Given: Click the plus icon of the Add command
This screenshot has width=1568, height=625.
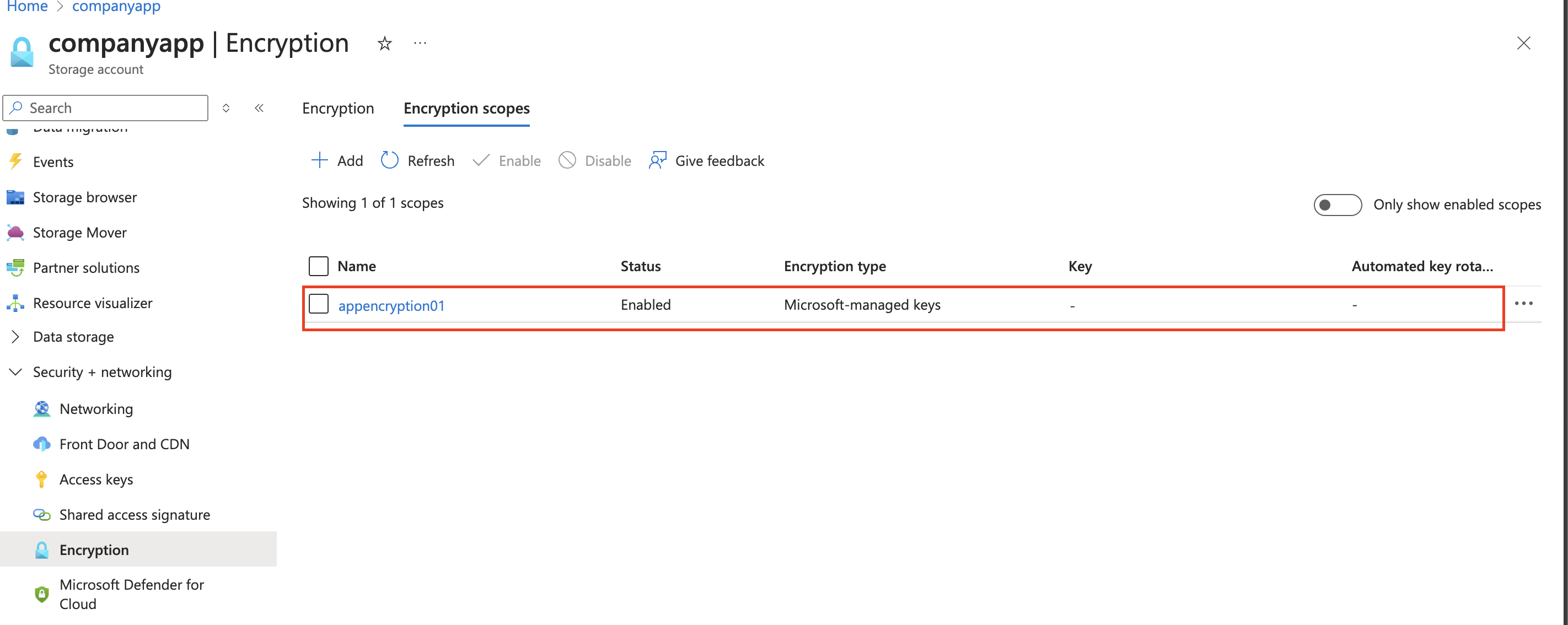Looking at the screenshot, I should [320, 161].
